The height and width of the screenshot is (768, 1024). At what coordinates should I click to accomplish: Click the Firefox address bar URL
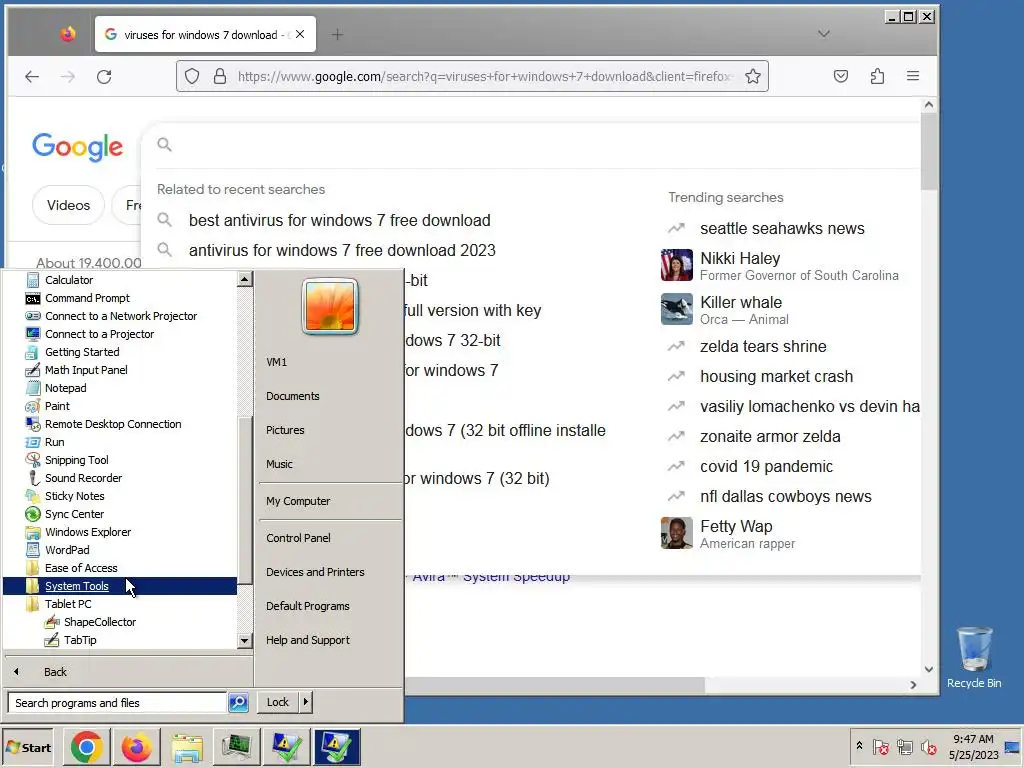(483, 76)
